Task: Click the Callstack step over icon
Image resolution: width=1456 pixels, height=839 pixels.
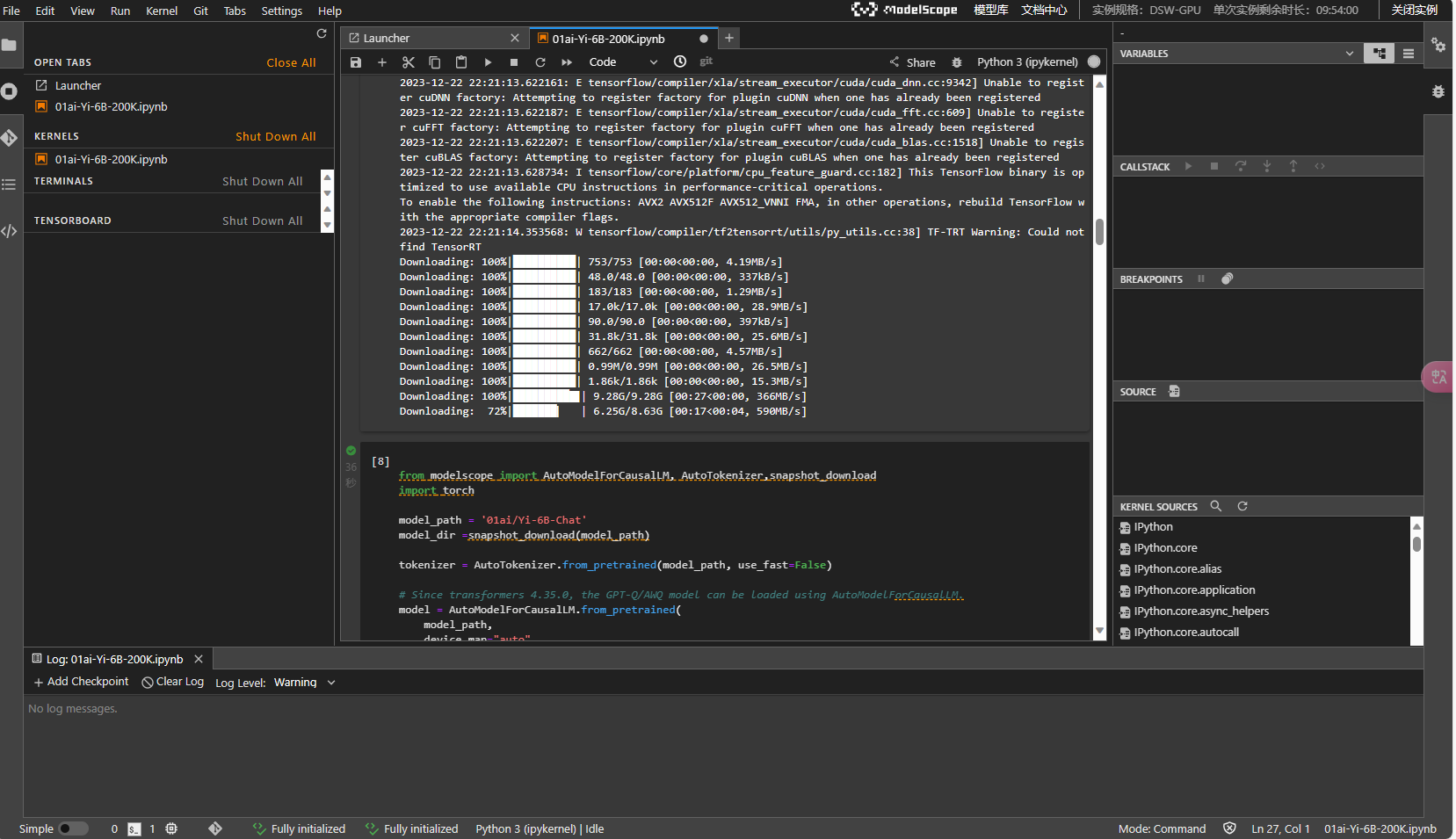Action: tap(1241, 166)
